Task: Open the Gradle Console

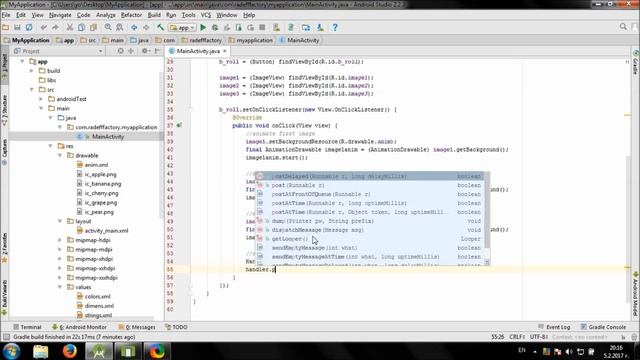Action: pos(603,327)
